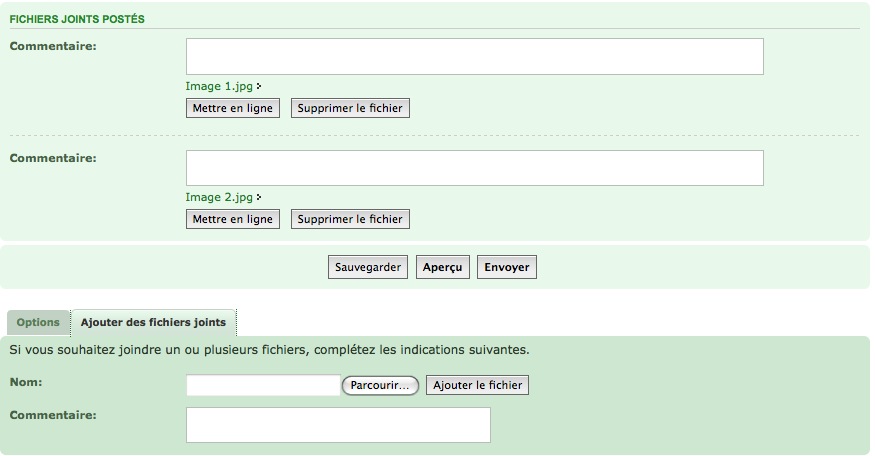
Task: Send the message with Envoyer
Action: click(507, 267)
